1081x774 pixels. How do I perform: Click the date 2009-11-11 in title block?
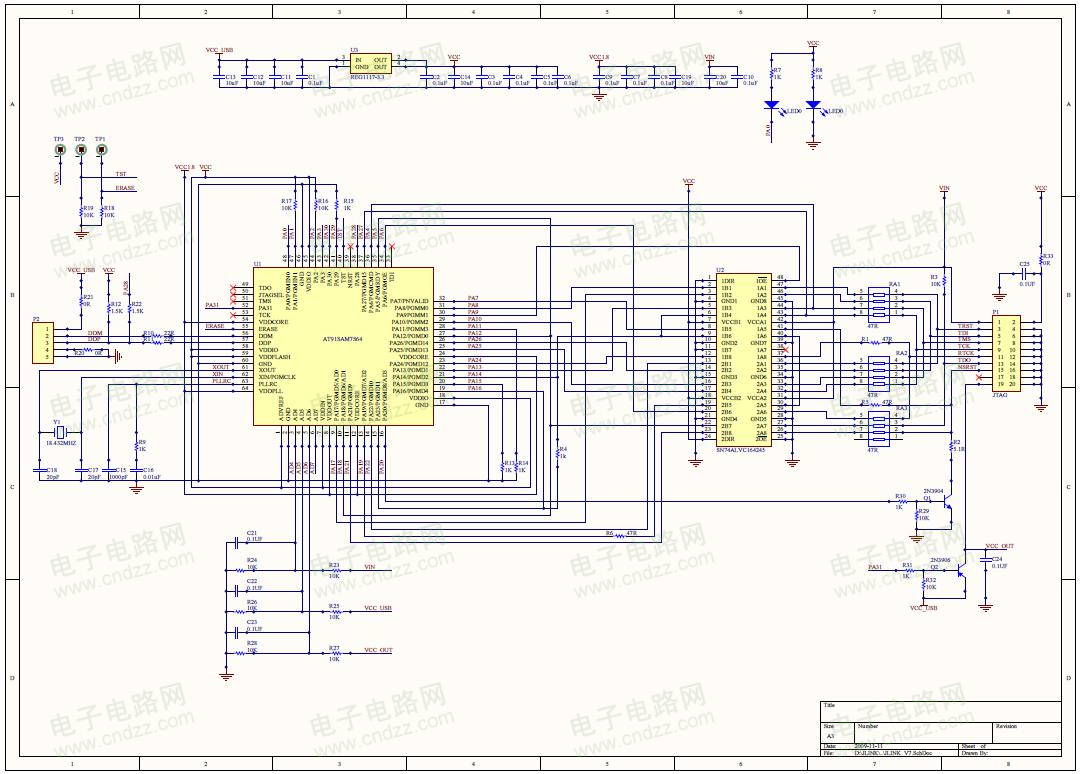[868, 746]
